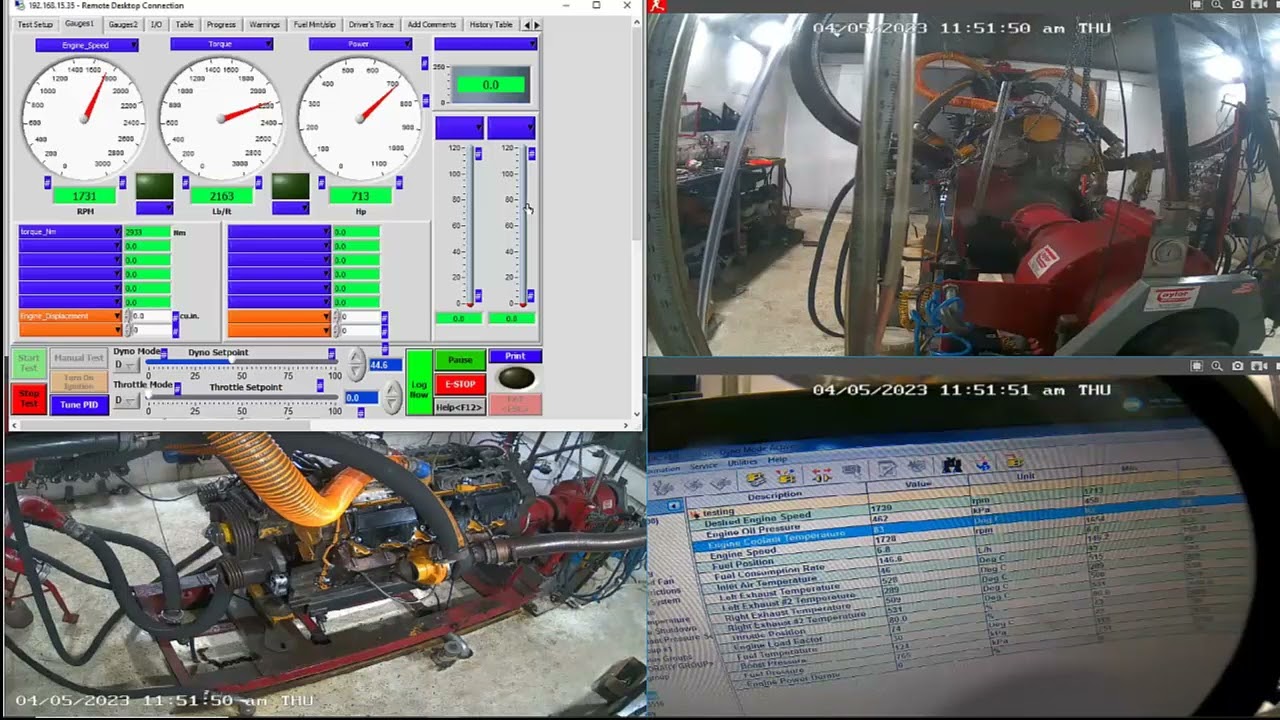Viewport: 1280px width, 720px height.
Task: Open small dropdown under the RPM-side indicator light
Action: coord(154,208)
